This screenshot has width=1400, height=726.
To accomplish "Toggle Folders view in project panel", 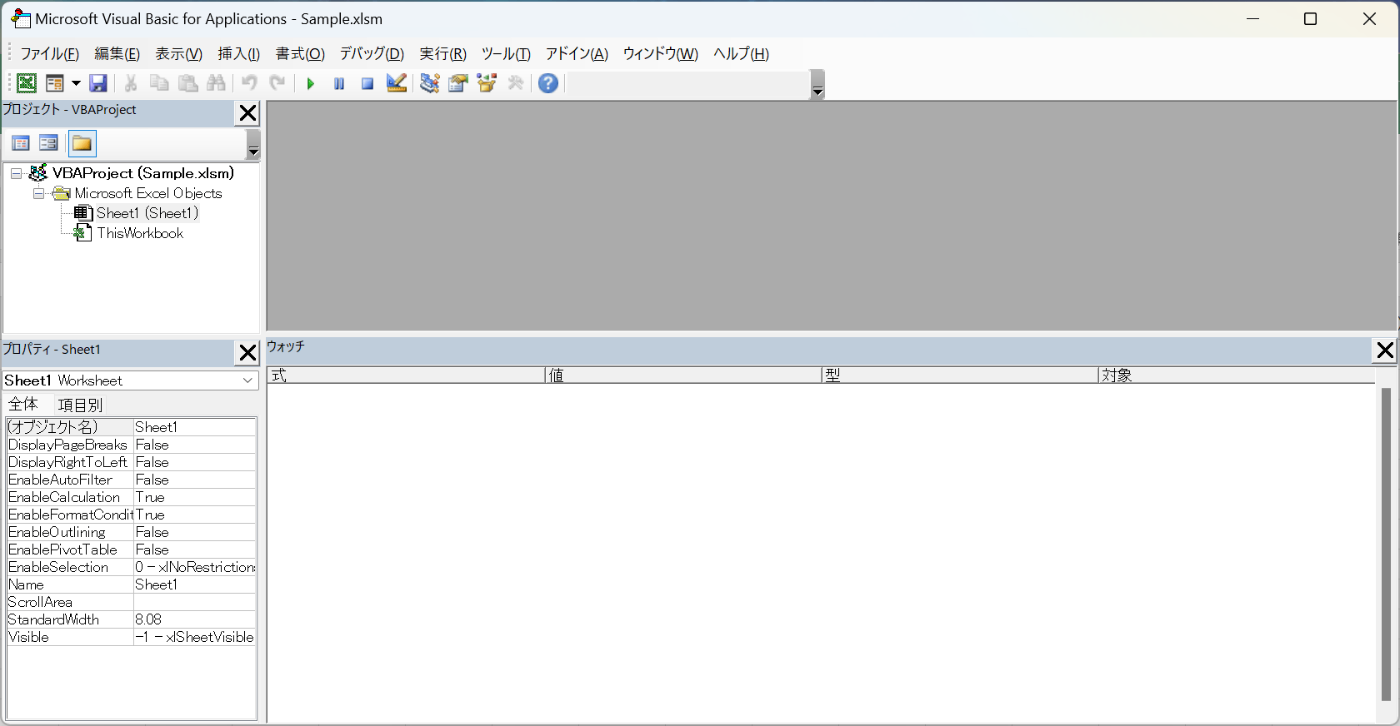I will click(x=82, y=143).
